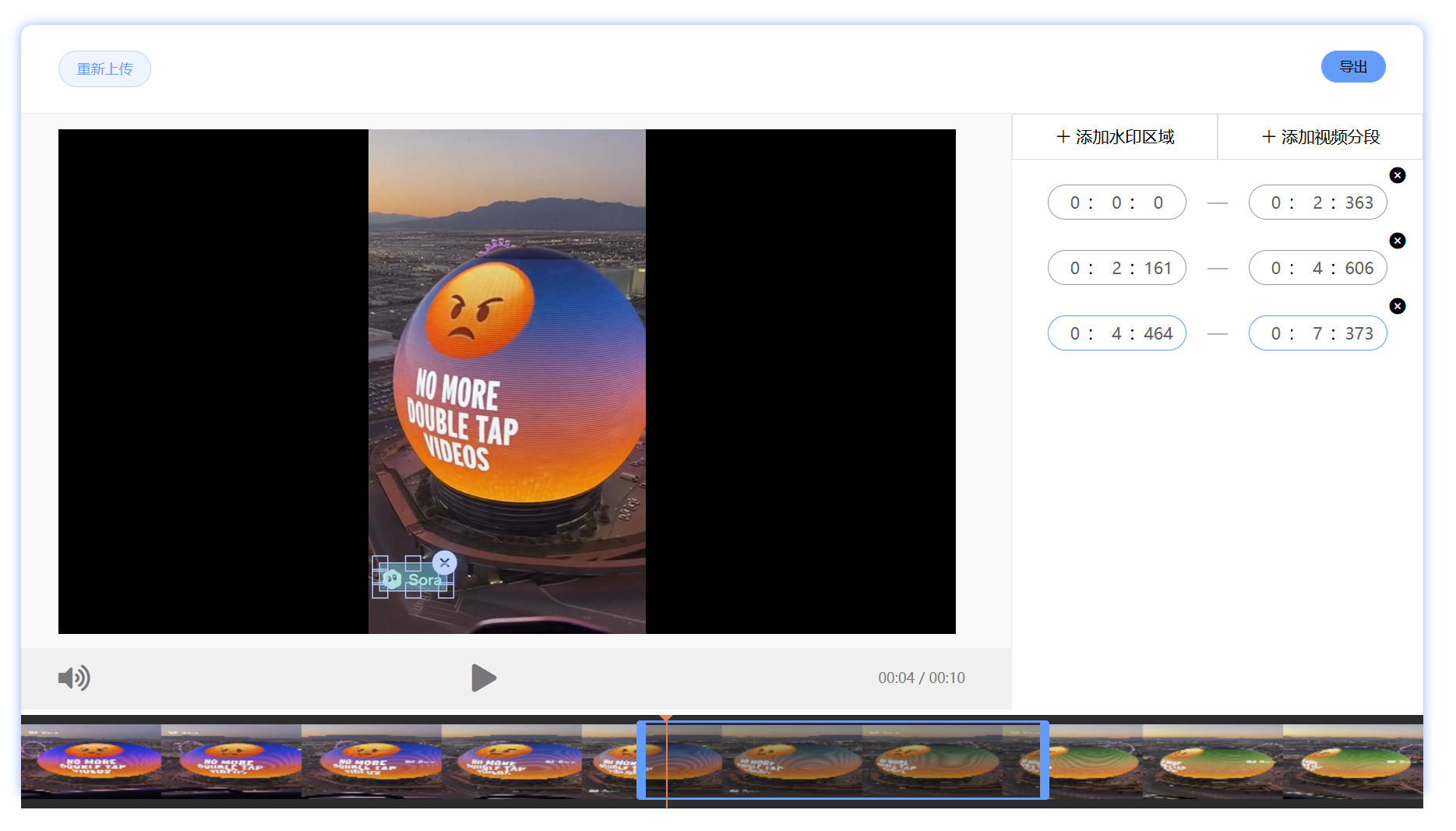Click third segment start time 0:4:464
This screenshot has height=831, width=1456.
click(x=1116, y=333)
